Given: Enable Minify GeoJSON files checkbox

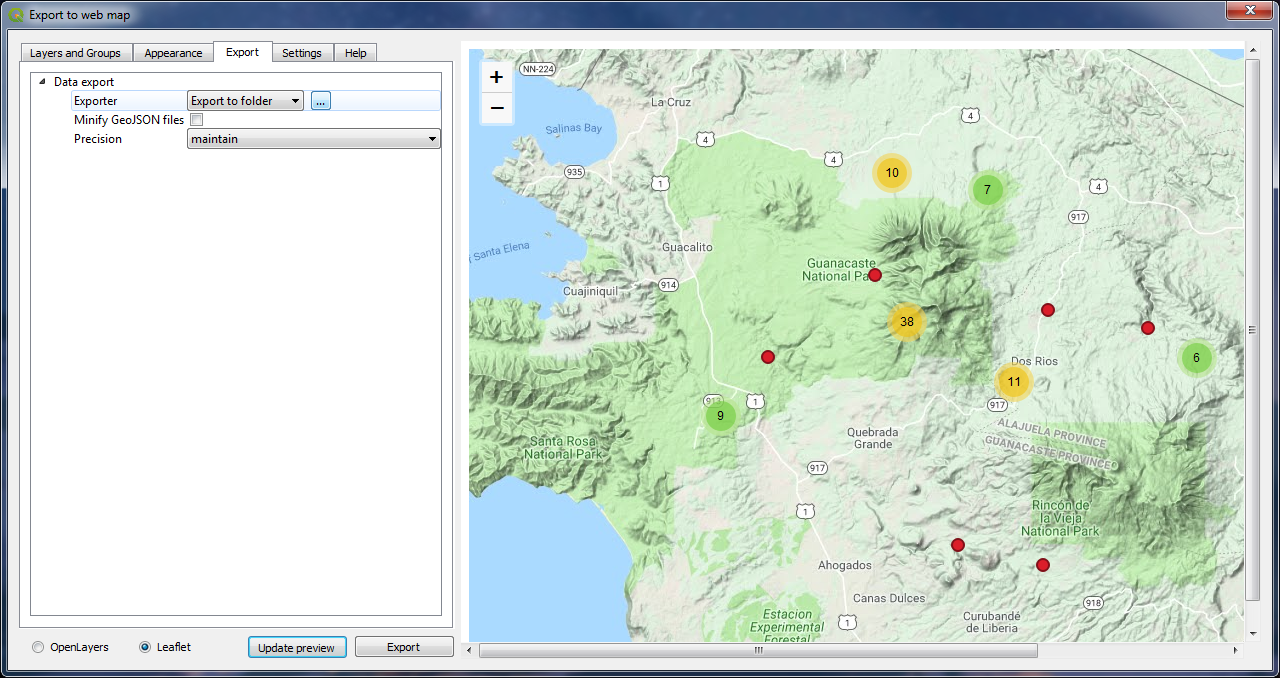Looking at the screenshot, I should (196, 120).
